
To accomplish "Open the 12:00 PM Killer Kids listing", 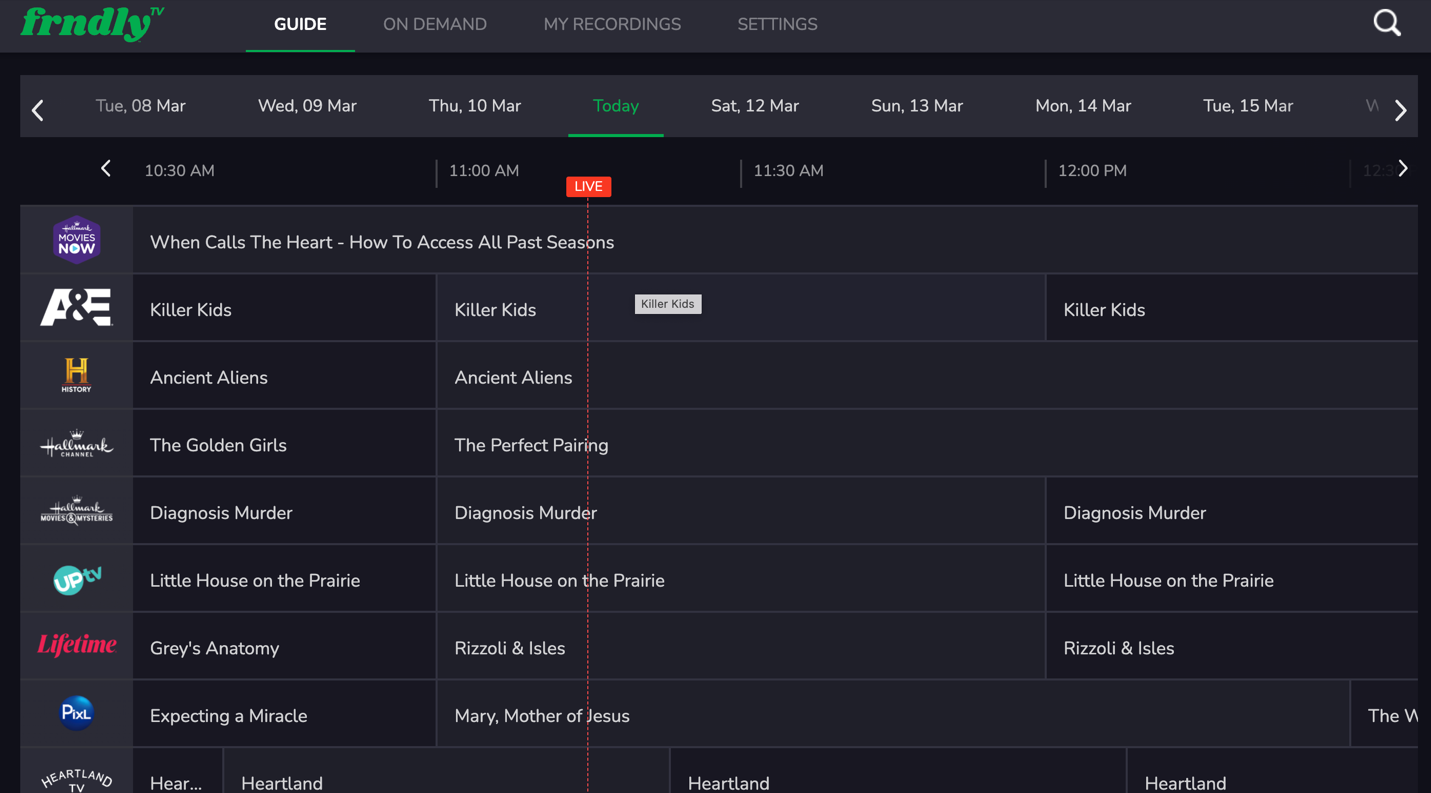I will click(1232, 309).
